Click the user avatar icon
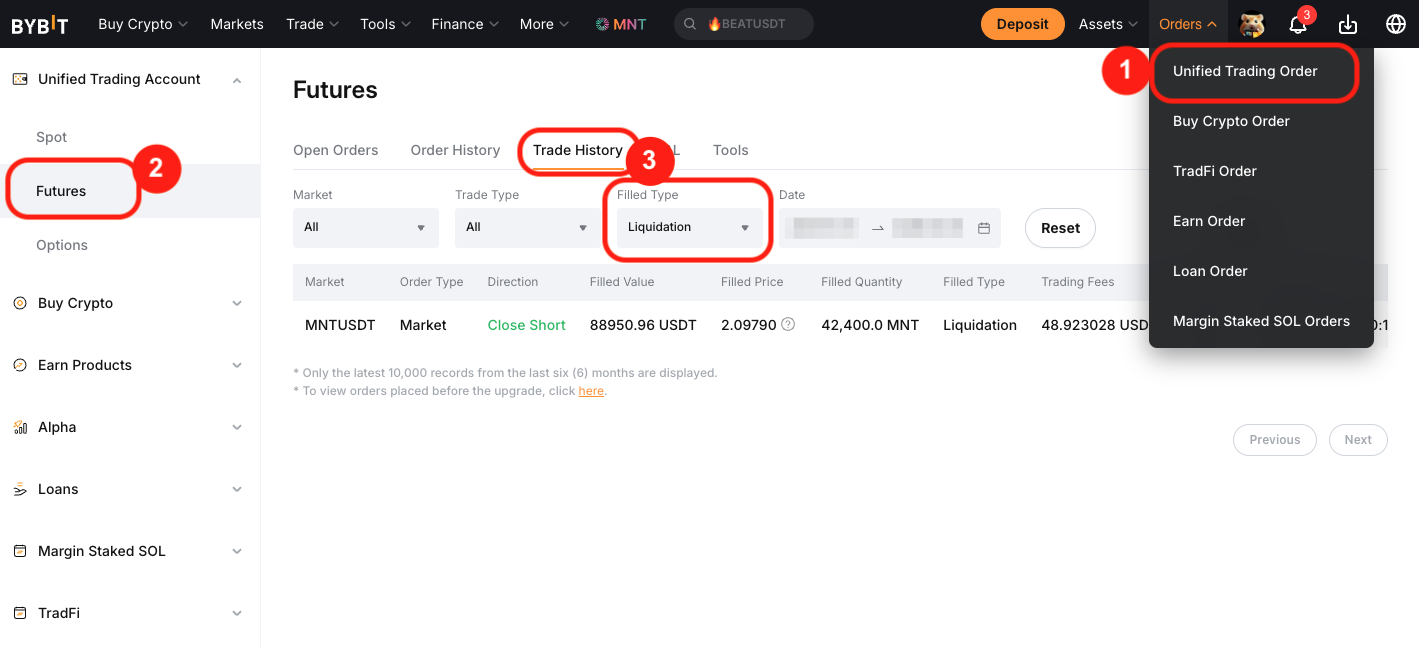Screen dimensions: 1419x647 (1252, 25)
